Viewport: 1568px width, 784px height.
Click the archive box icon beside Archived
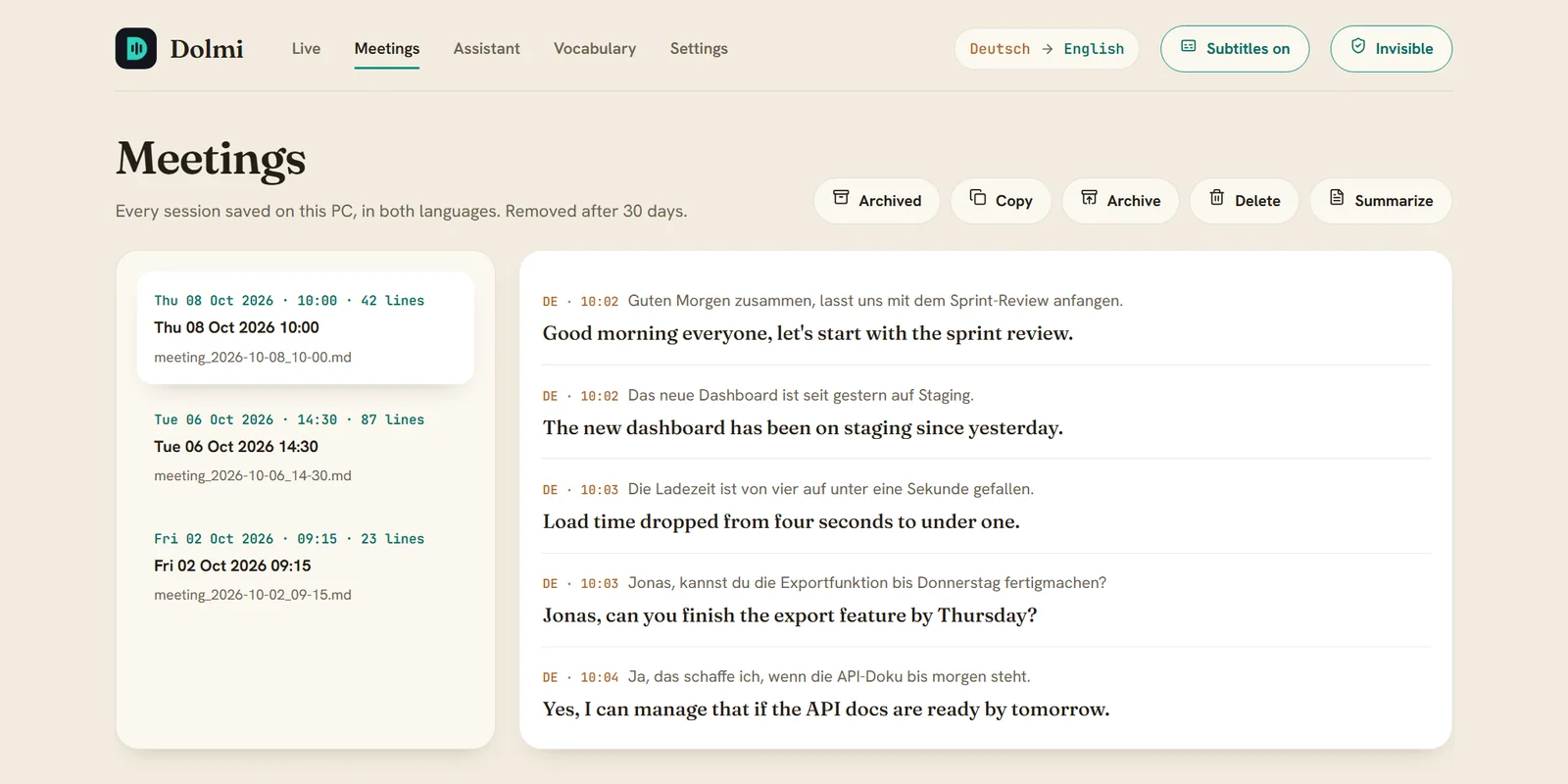841,197
